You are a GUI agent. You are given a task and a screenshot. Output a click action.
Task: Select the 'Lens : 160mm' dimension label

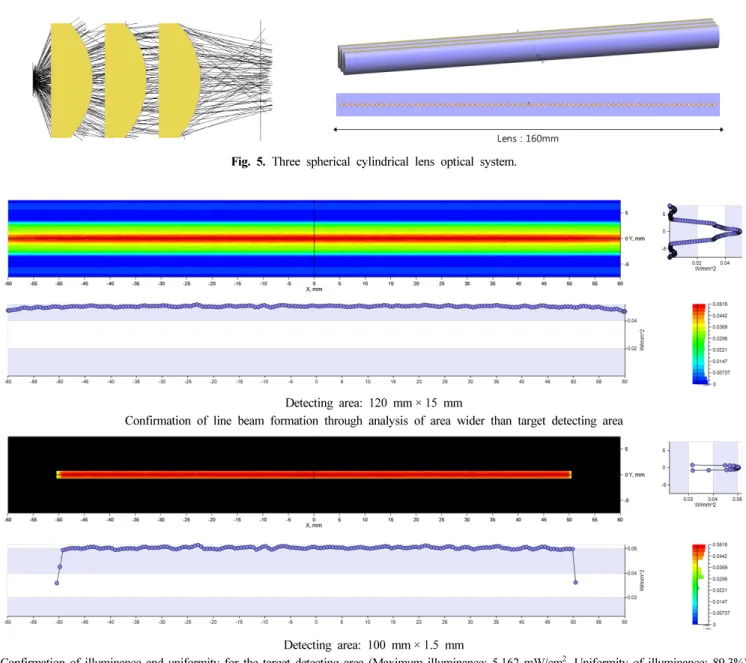(x=528, y=139)
